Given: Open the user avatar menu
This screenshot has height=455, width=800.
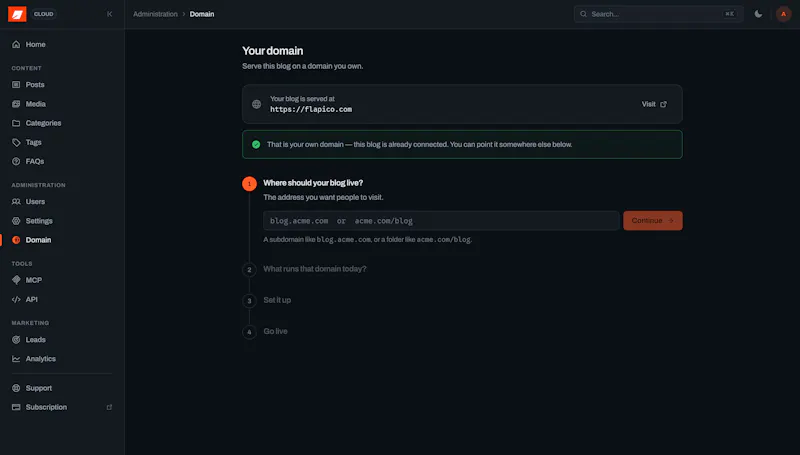Looking at the screenshot, I should pyautogui.click(x=784, y=14).
